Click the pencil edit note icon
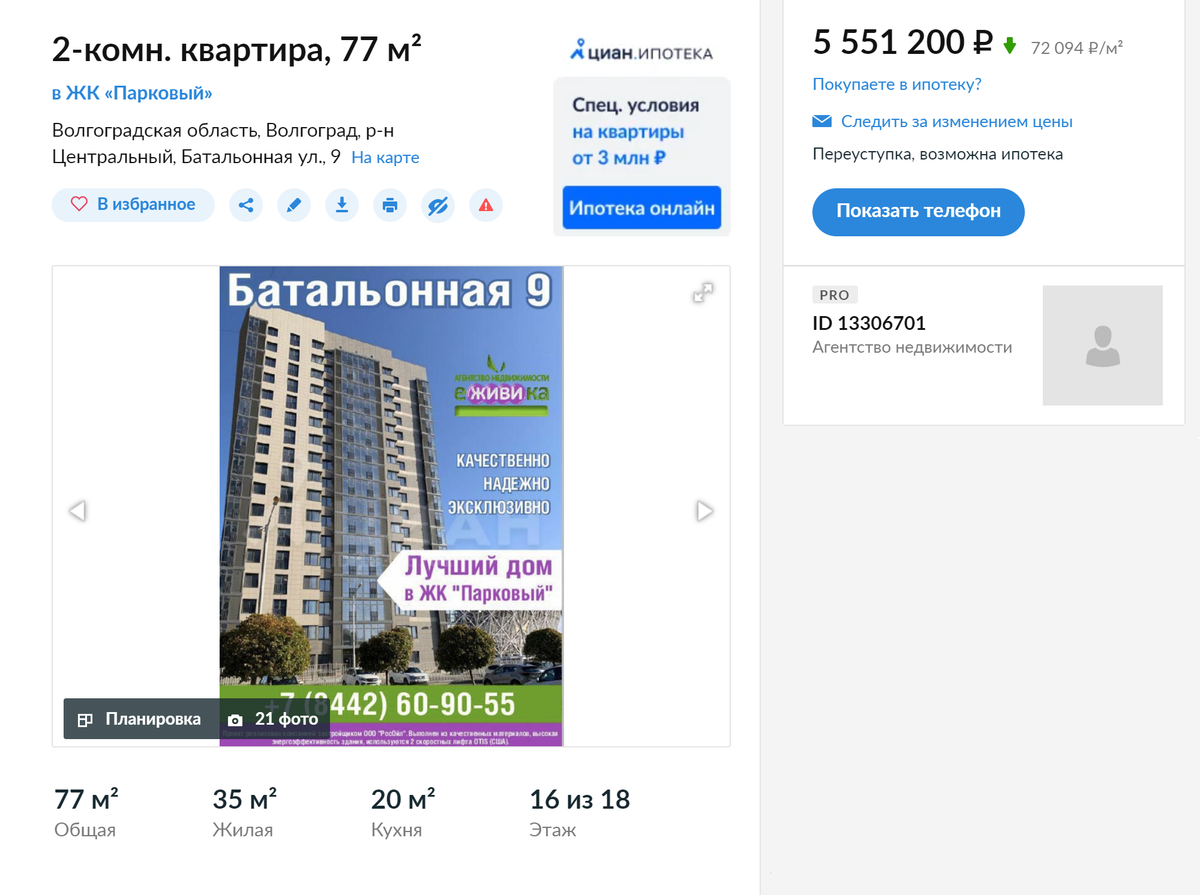 [294, 205]
